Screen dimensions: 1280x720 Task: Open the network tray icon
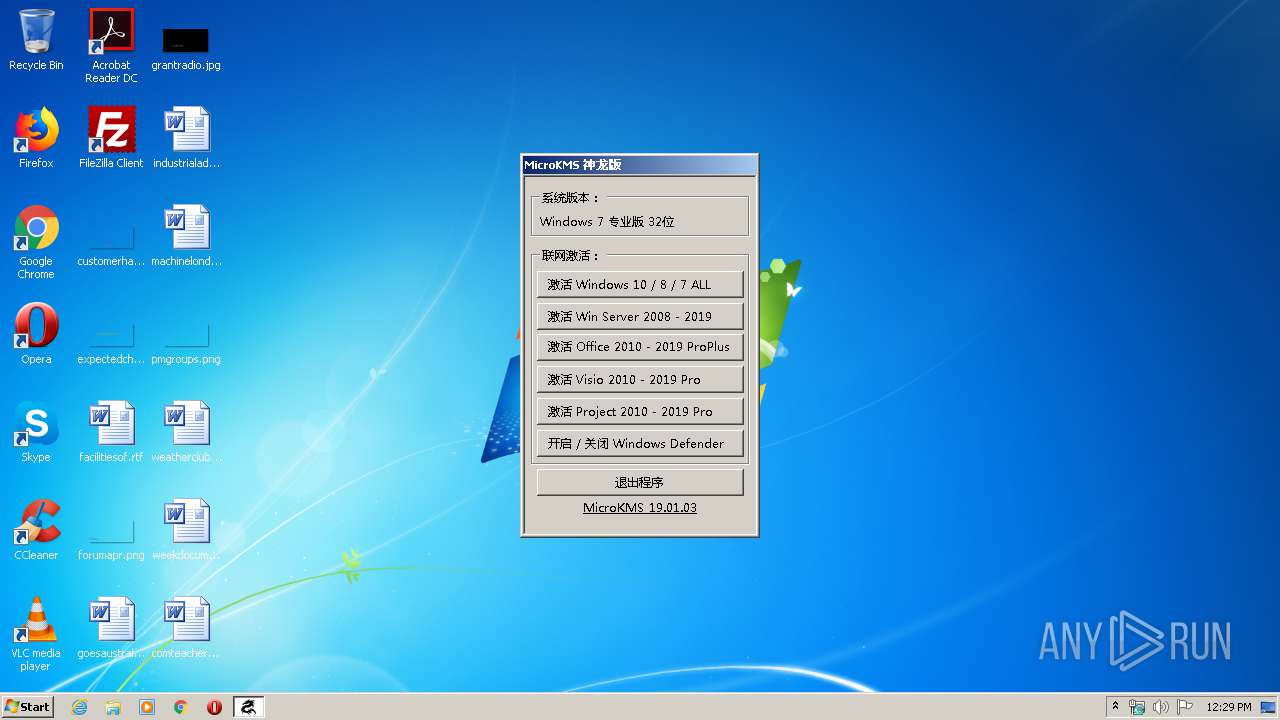click(x=1137, y=707)
